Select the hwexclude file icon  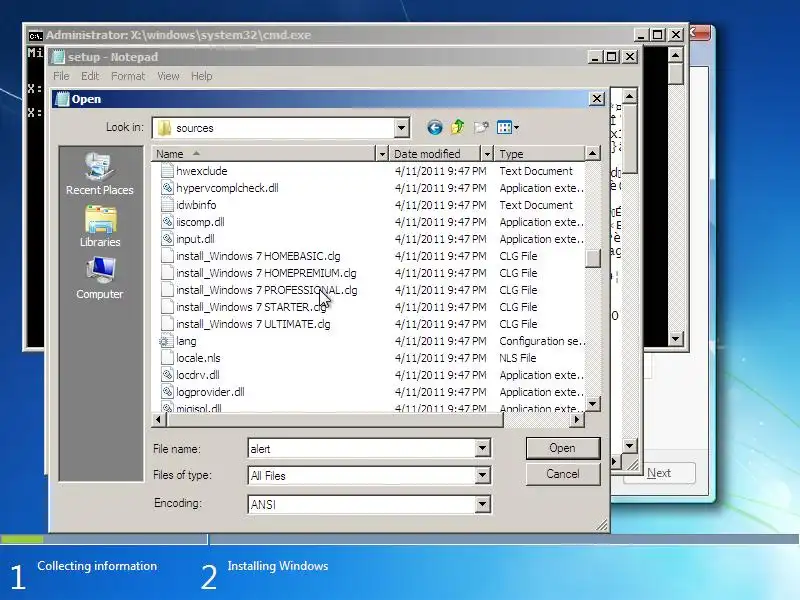(x=167, y=171)
